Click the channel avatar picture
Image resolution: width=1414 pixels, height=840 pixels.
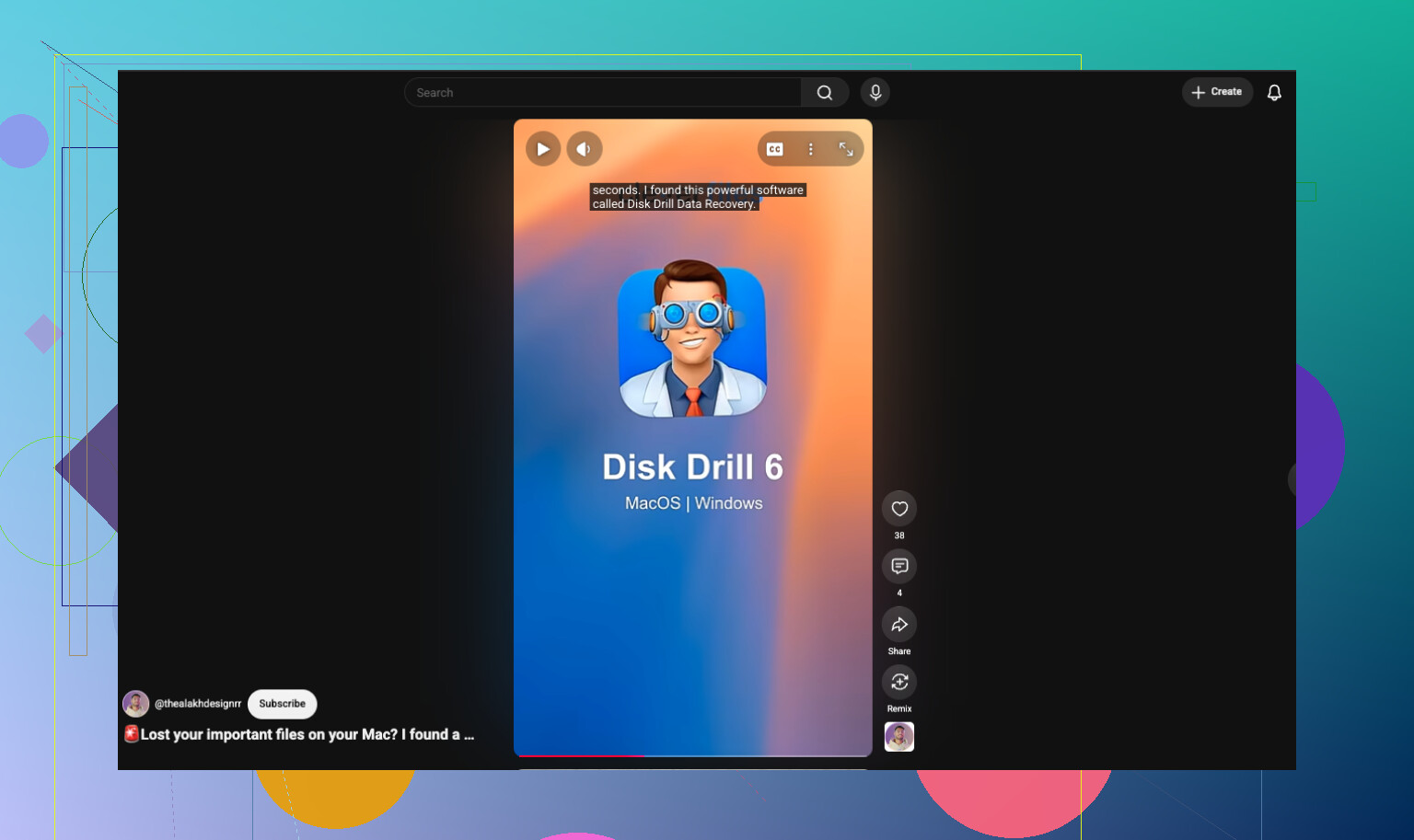(x=136, y=704)
